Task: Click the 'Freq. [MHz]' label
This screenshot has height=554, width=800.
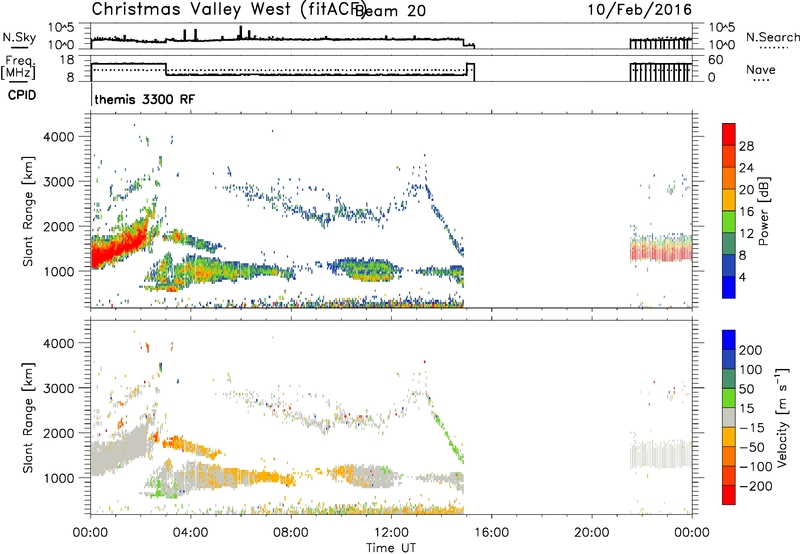Action: [x=19, y=68]
